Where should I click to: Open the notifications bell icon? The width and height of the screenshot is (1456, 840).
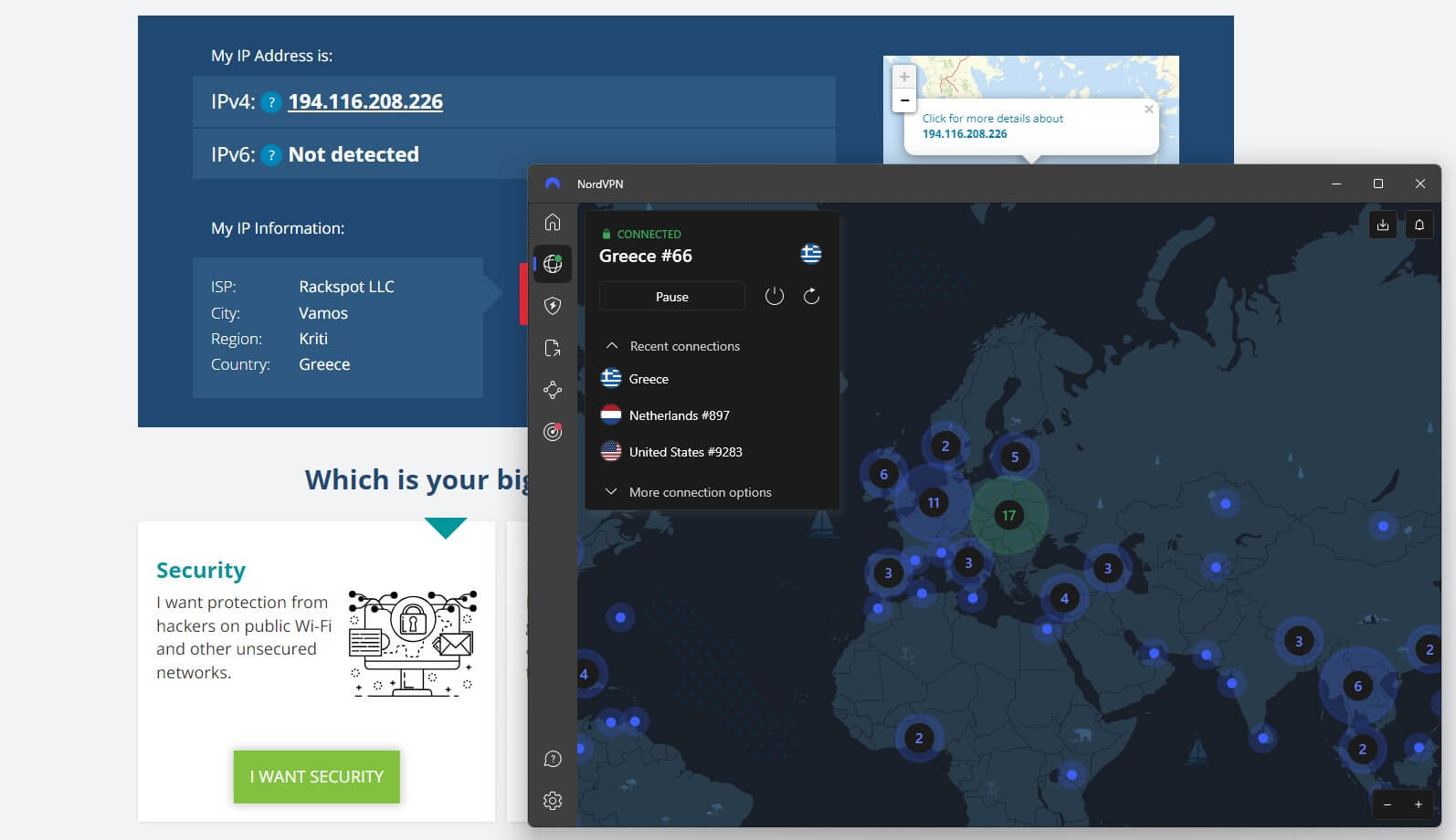pos(1419,225)
